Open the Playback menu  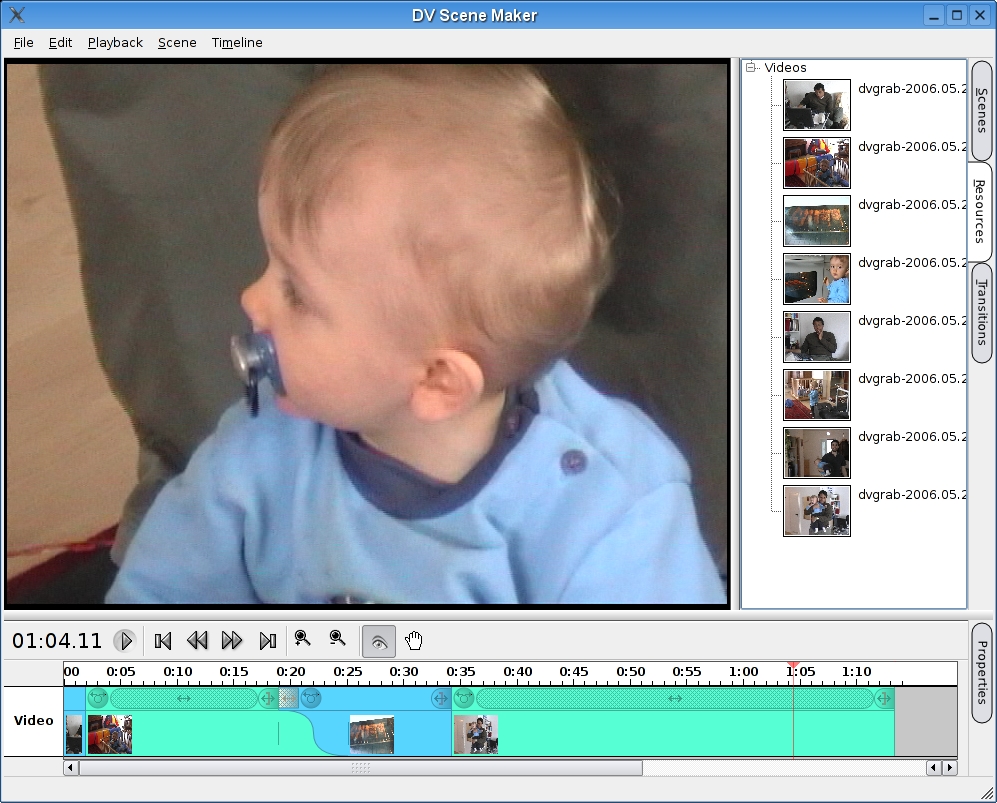(115, 43)
